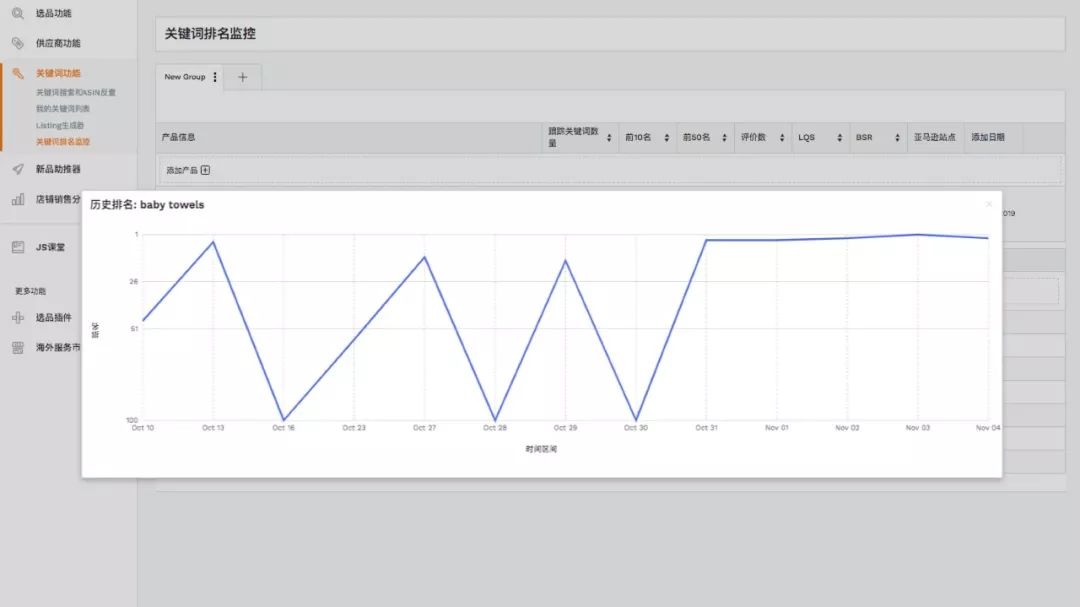Open Listing生成器 from sidebar
This screenshot has width=1080, height=607.
(x=61, y=125)
